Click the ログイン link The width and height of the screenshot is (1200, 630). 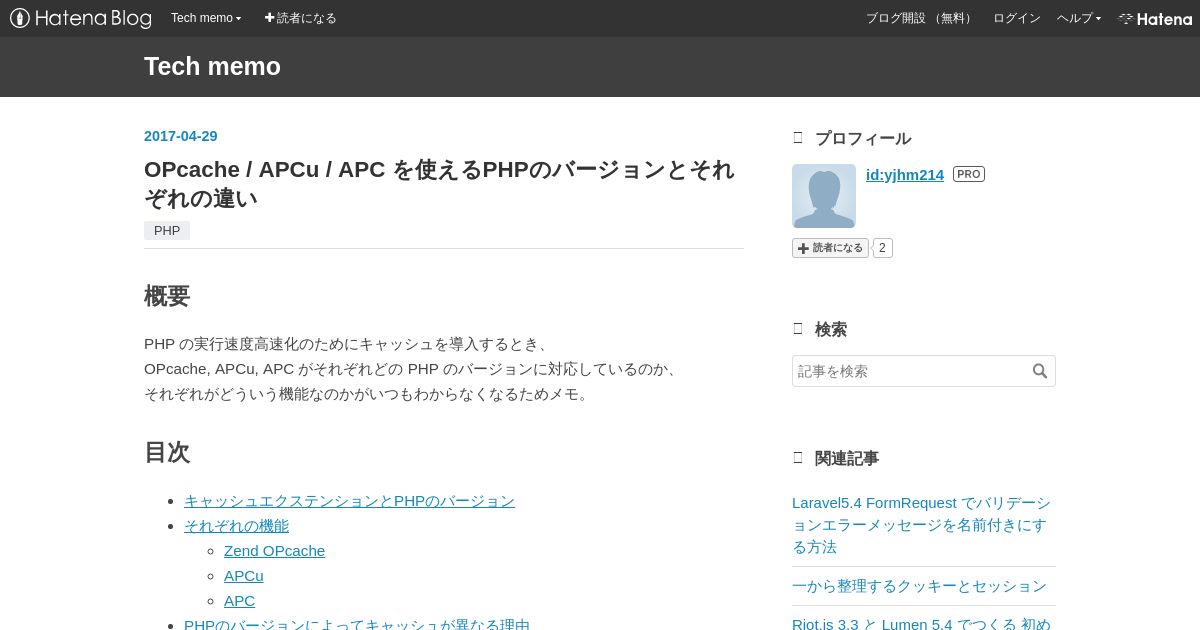click(1017, 18)
